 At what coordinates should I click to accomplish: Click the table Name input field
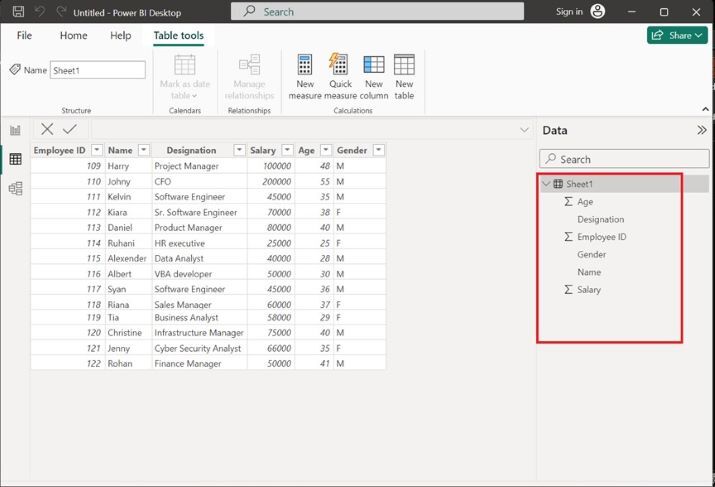97,70
